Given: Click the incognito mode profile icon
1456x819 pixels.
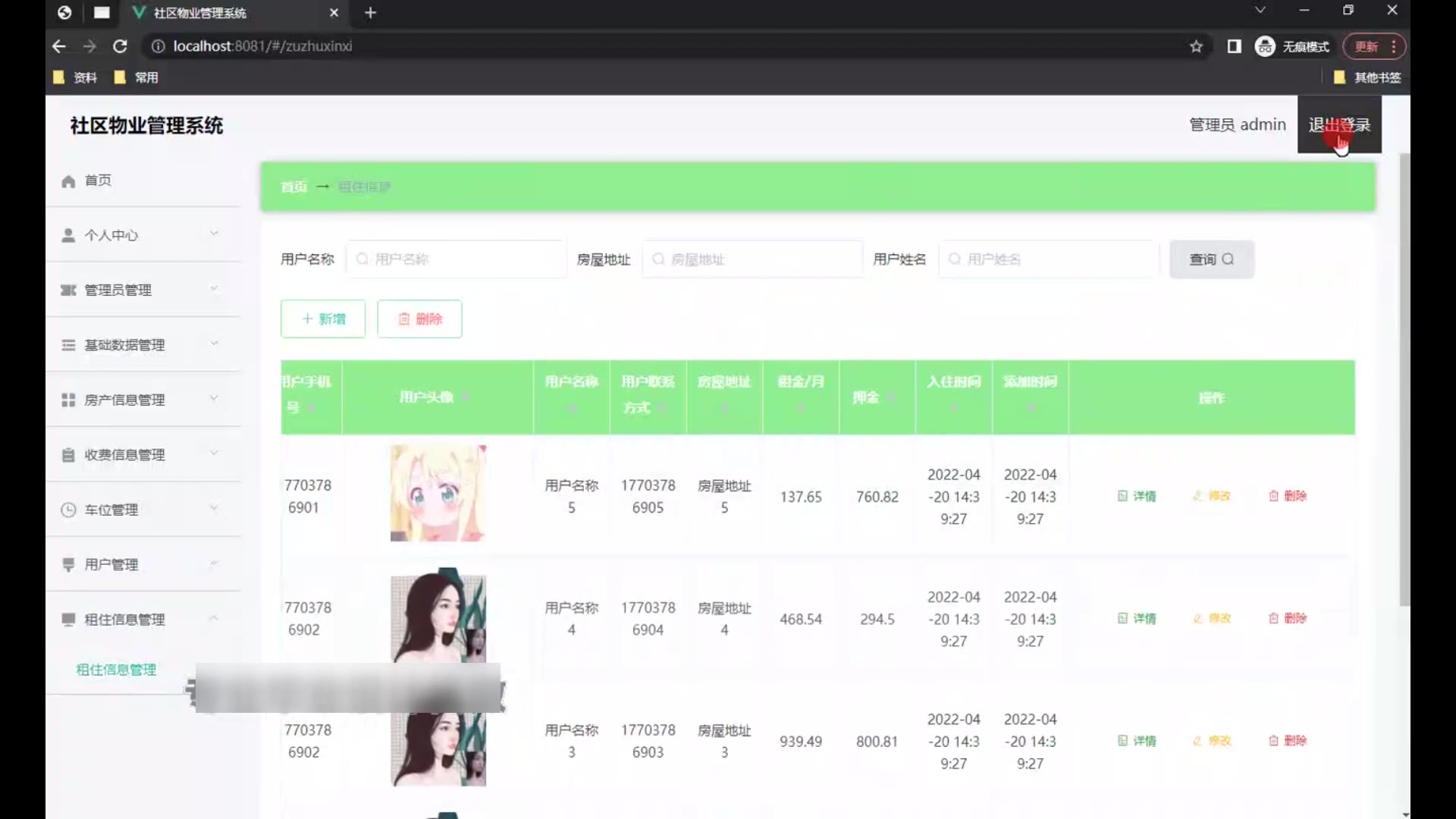Looking at the screenshot, I should tap(1264, 46).
